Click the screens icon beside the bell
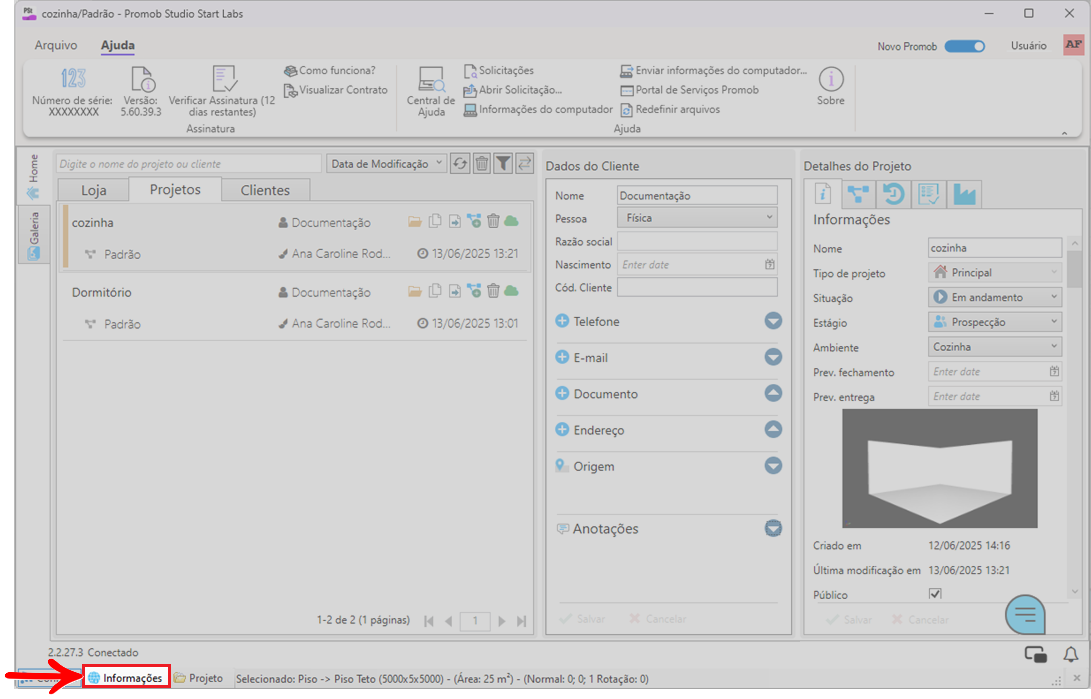 pos(1036,654)
